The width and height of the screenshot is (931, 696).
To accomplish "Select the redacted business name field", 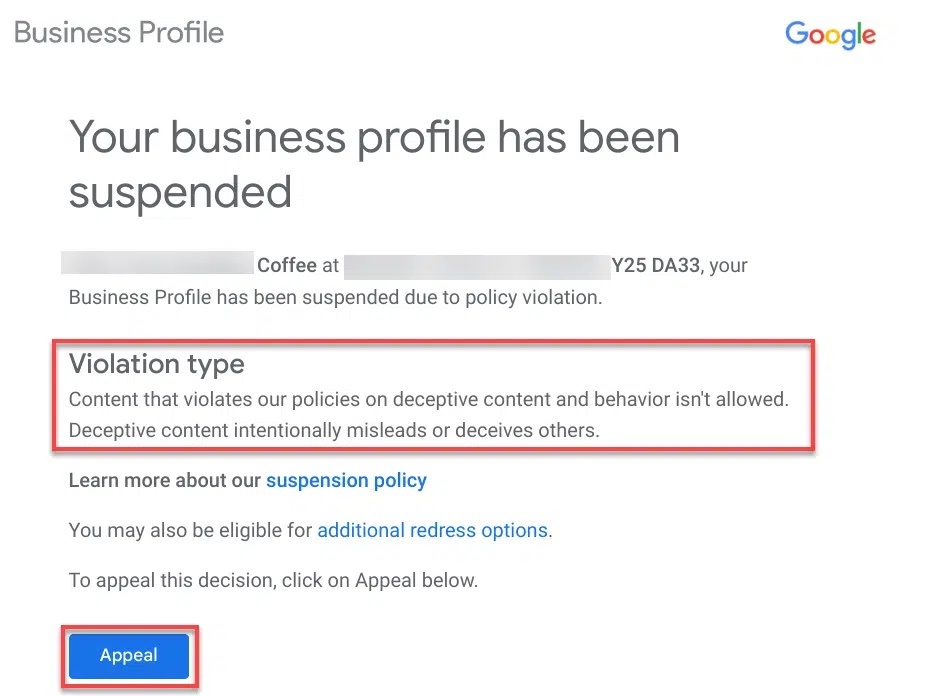I will click(157, 262).
